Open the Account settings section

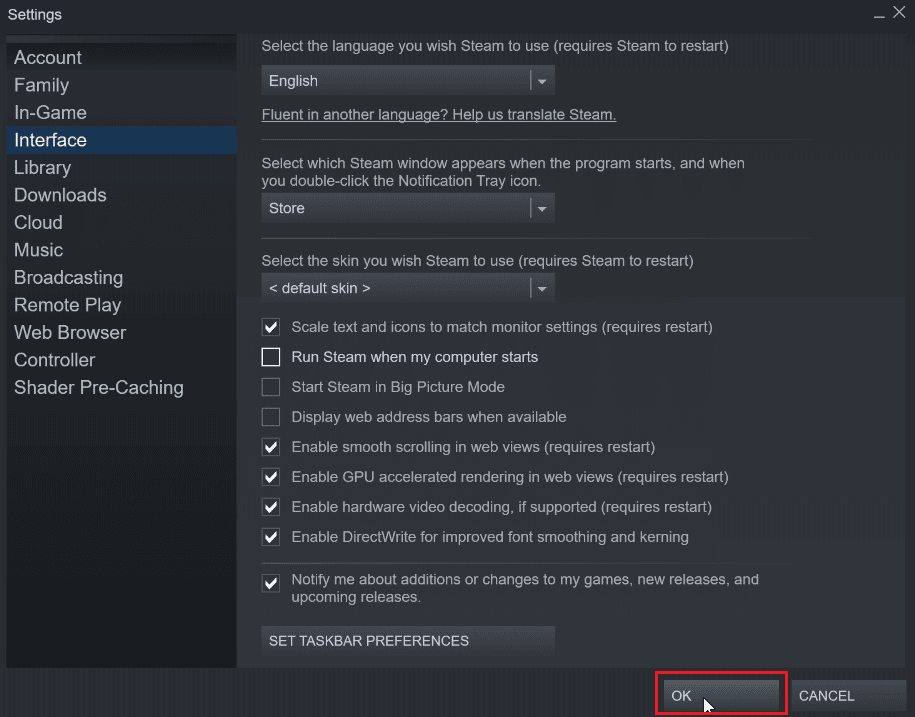(x=47, y=57)
